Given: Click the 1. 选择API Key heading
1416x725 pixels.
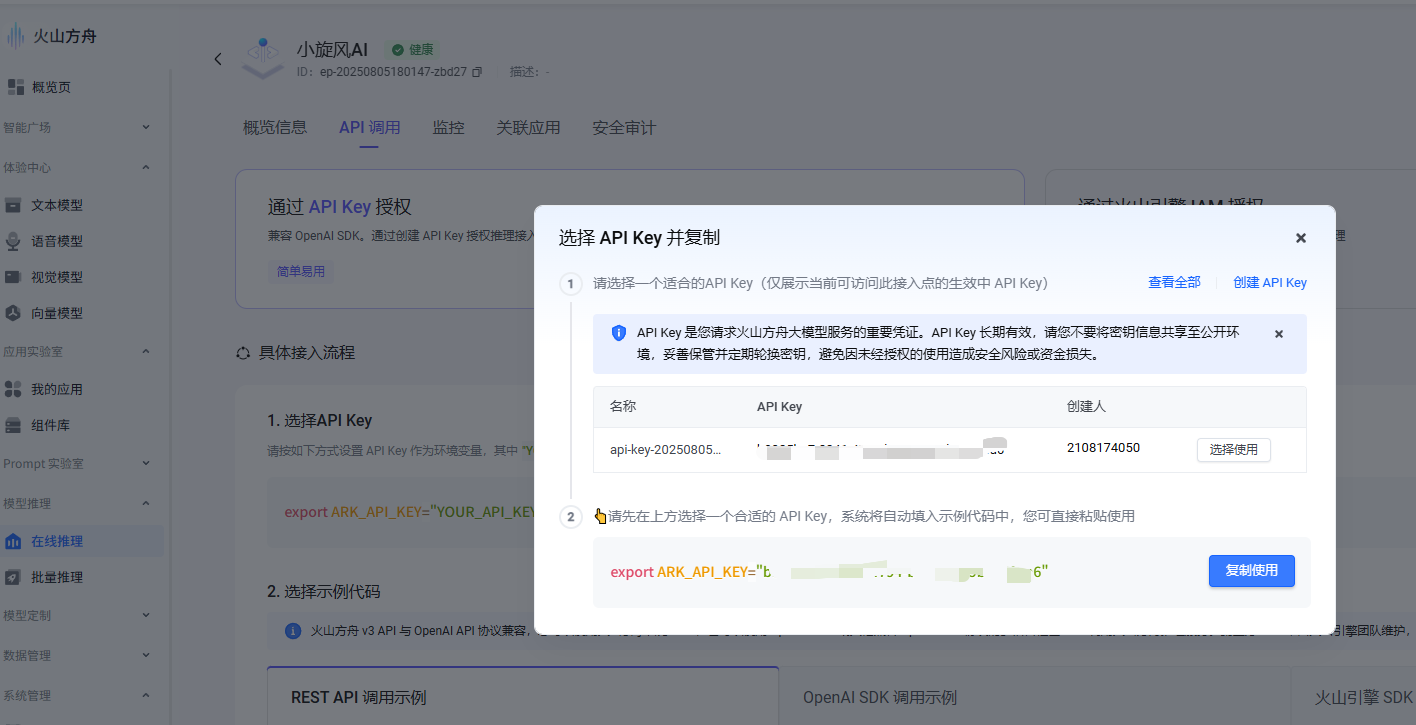Looking at the screenshot, I should 320,421.
